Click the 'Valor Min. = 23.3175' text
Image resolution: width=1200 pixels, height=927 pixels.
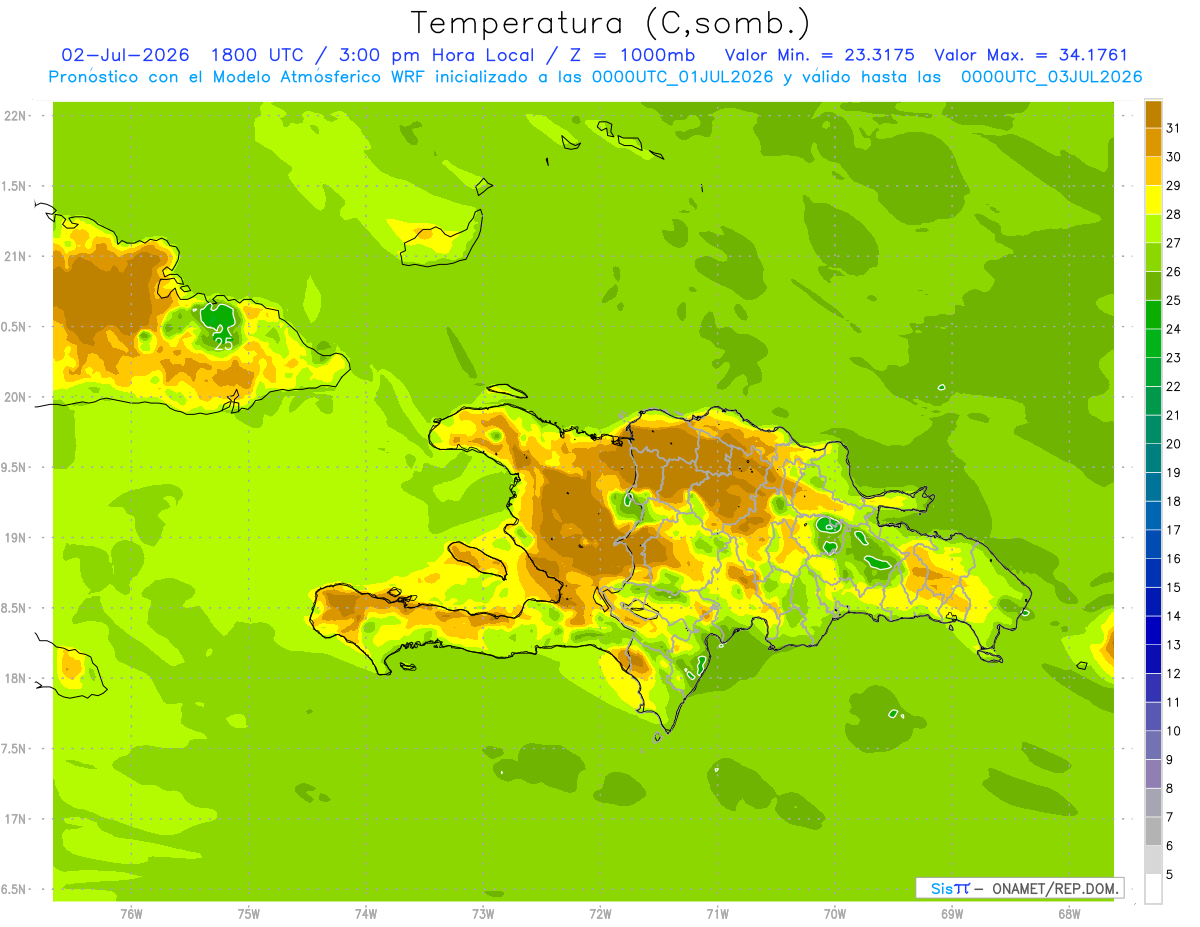coord(819,55)
